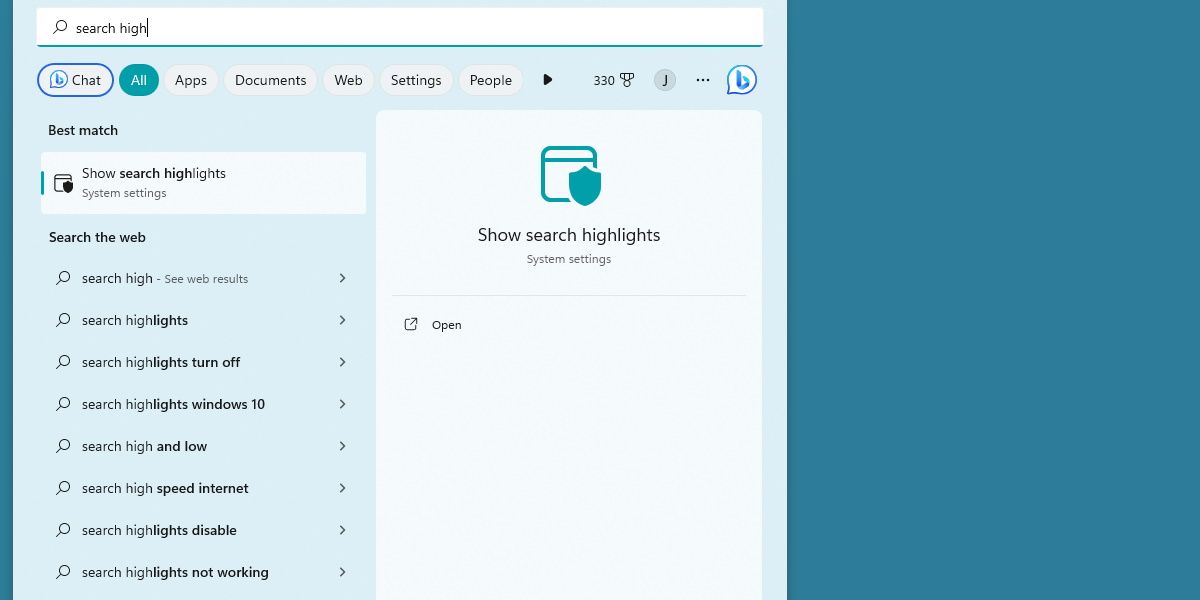Click the Bing logo on the Chat button
Screen dimensions: 1200x600
tap(58, 80)
